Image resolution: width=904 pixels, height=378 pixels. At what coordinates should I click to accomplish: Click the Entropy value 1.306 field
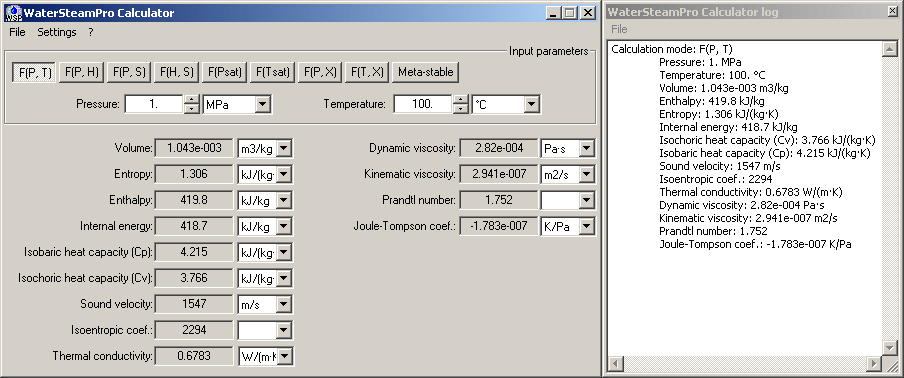click(194, 174)
